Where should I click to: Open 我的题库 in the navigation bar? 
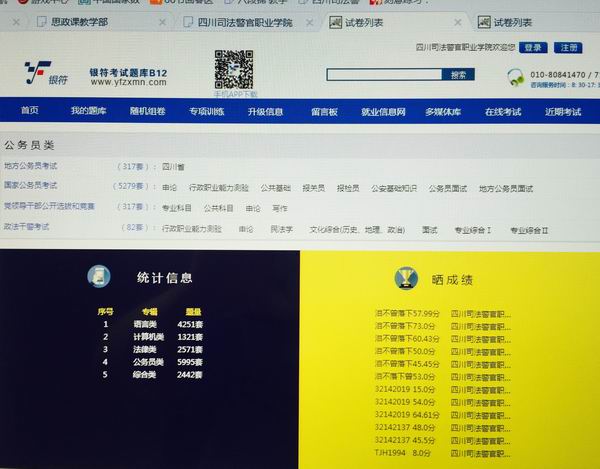pyautogui.click(x=88, y=111)
